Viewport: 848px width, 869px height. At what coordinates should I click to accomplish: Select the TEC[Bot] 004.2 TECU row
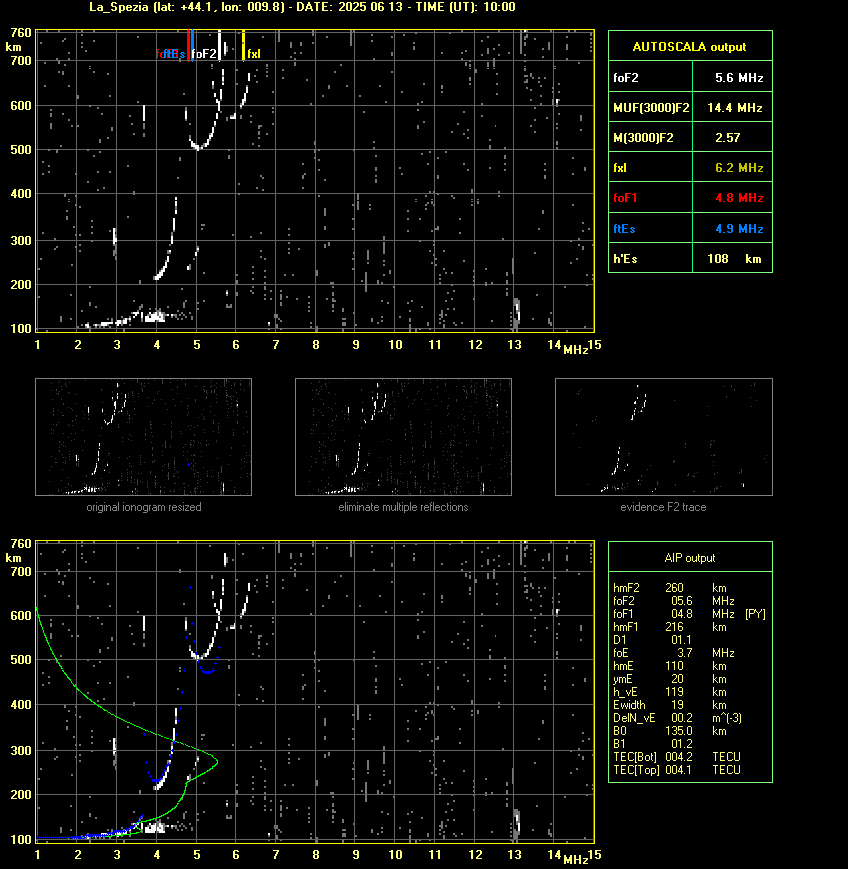(x=677, y=757)
